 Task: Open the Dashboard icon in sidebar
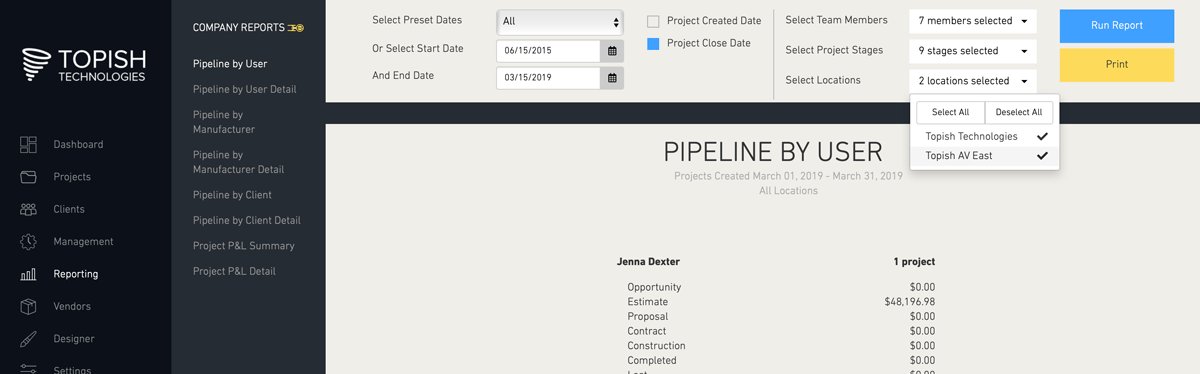(x=28, y=145)
